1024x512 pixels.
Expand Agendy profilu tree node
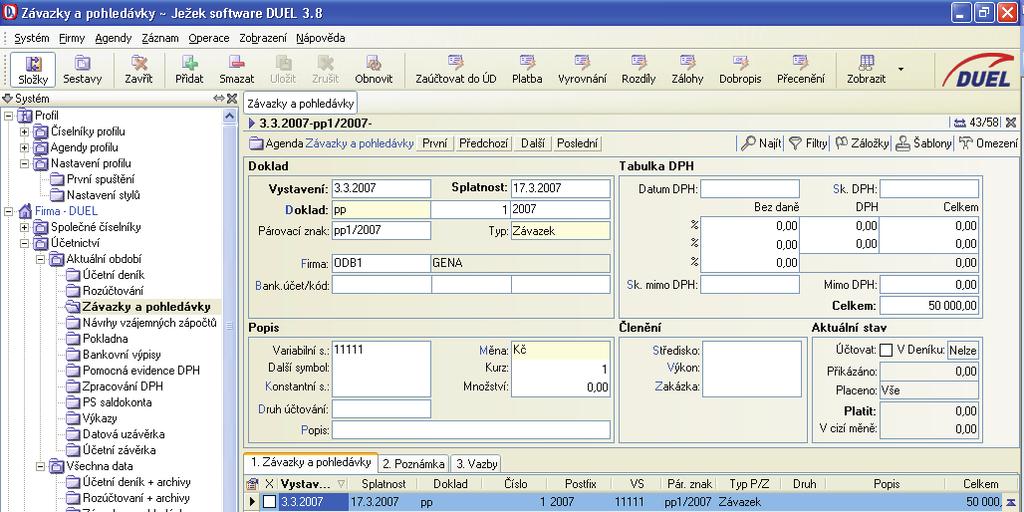click(x=24, y=148)
